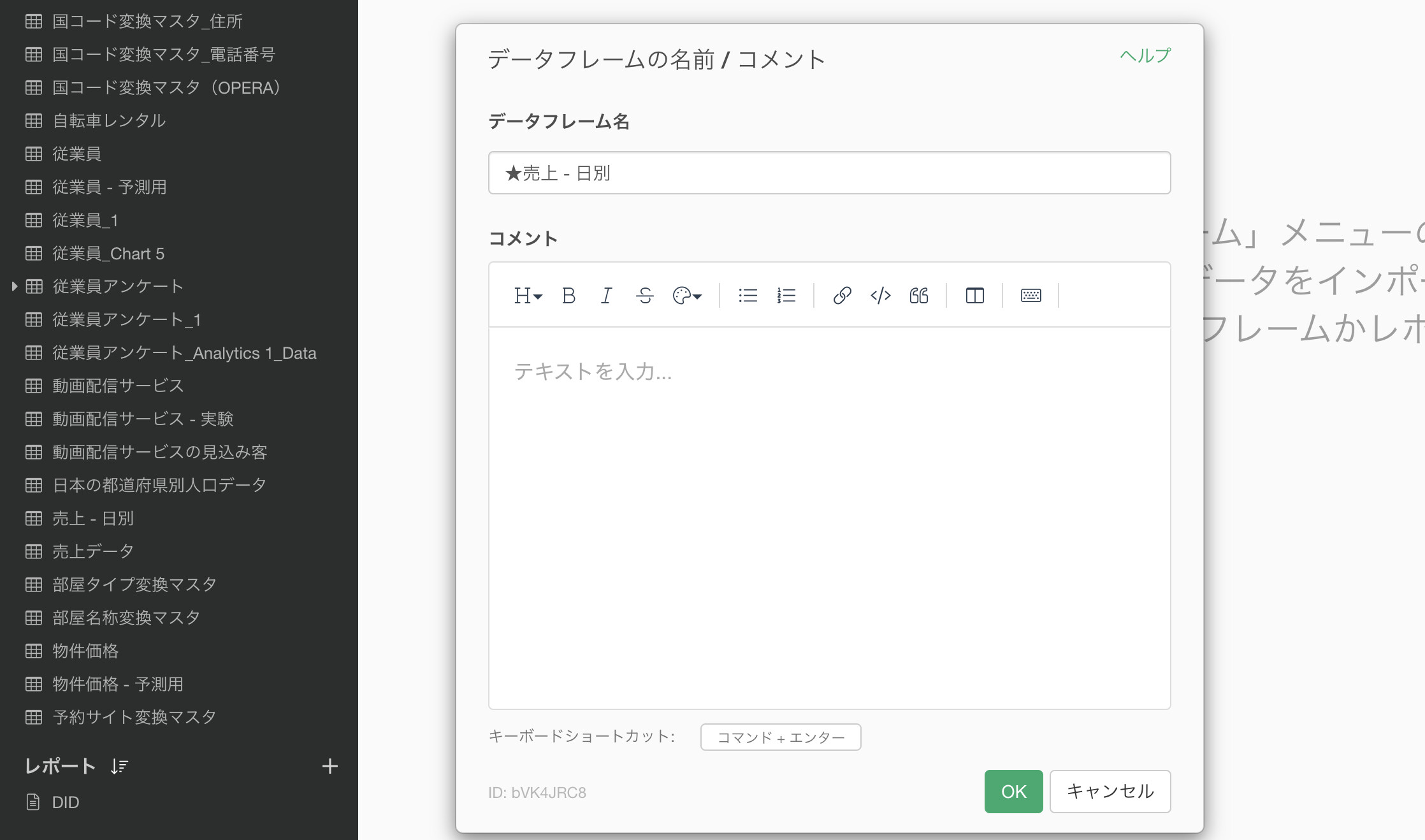Open the ヘルプ link
The width and height of the screenshot is (1425, 840).
(x=1145, y=55)
